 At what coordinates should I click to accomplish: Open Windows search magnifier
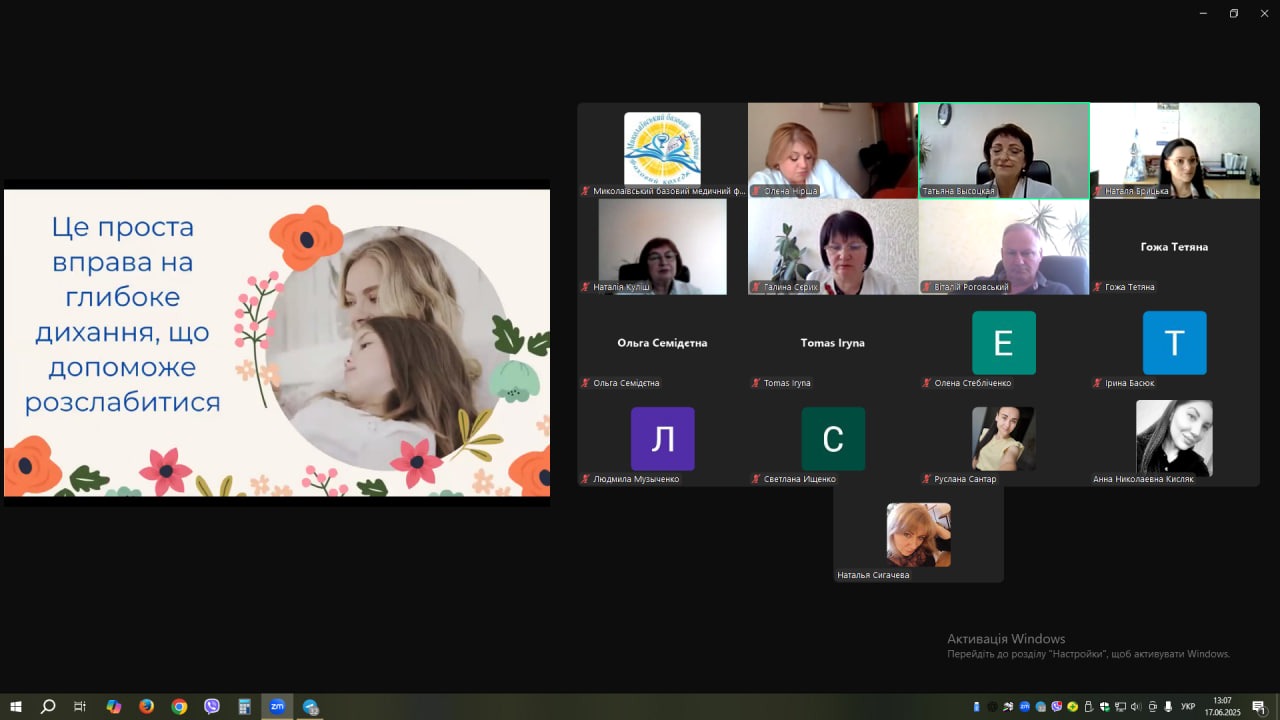pos(48,706)
